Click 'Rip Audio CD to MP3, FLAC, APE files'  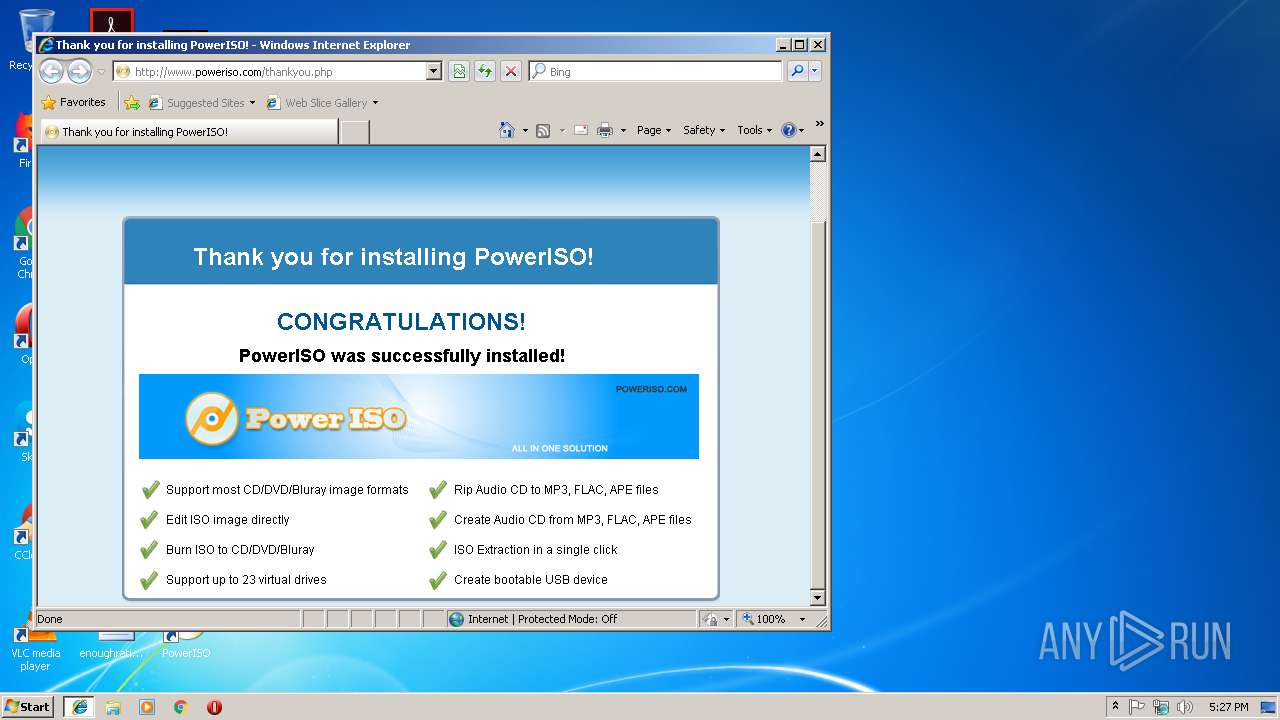(556, 490)
